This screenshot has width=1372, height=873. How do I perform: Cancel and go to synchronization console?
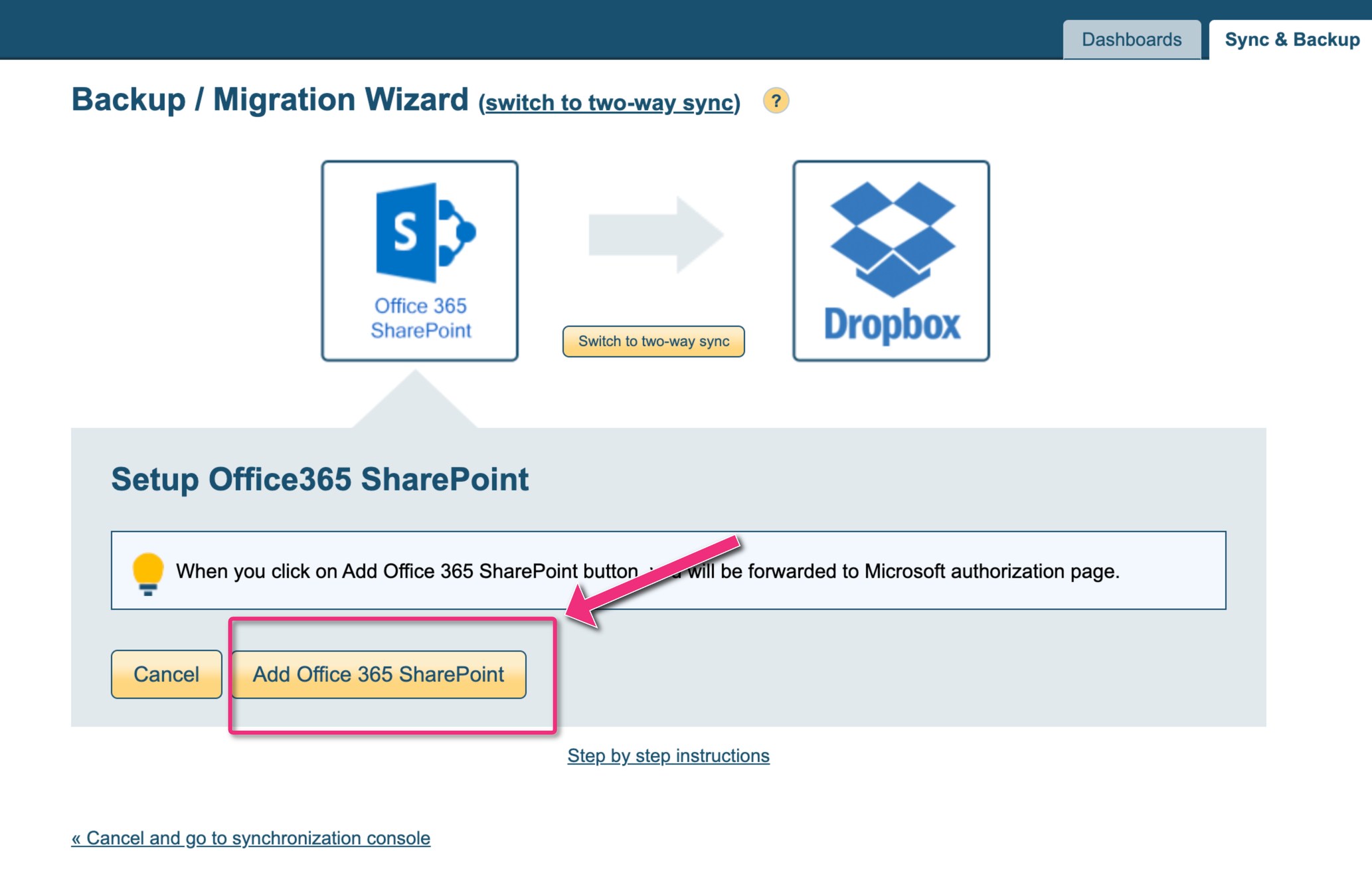[251, 838]
